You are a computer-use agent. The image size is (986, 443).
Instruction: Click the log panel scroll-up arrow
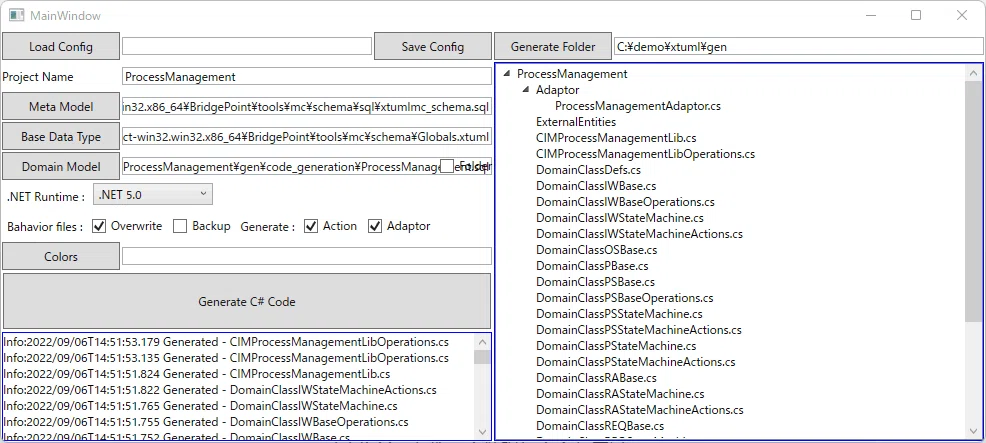[482, 342]
